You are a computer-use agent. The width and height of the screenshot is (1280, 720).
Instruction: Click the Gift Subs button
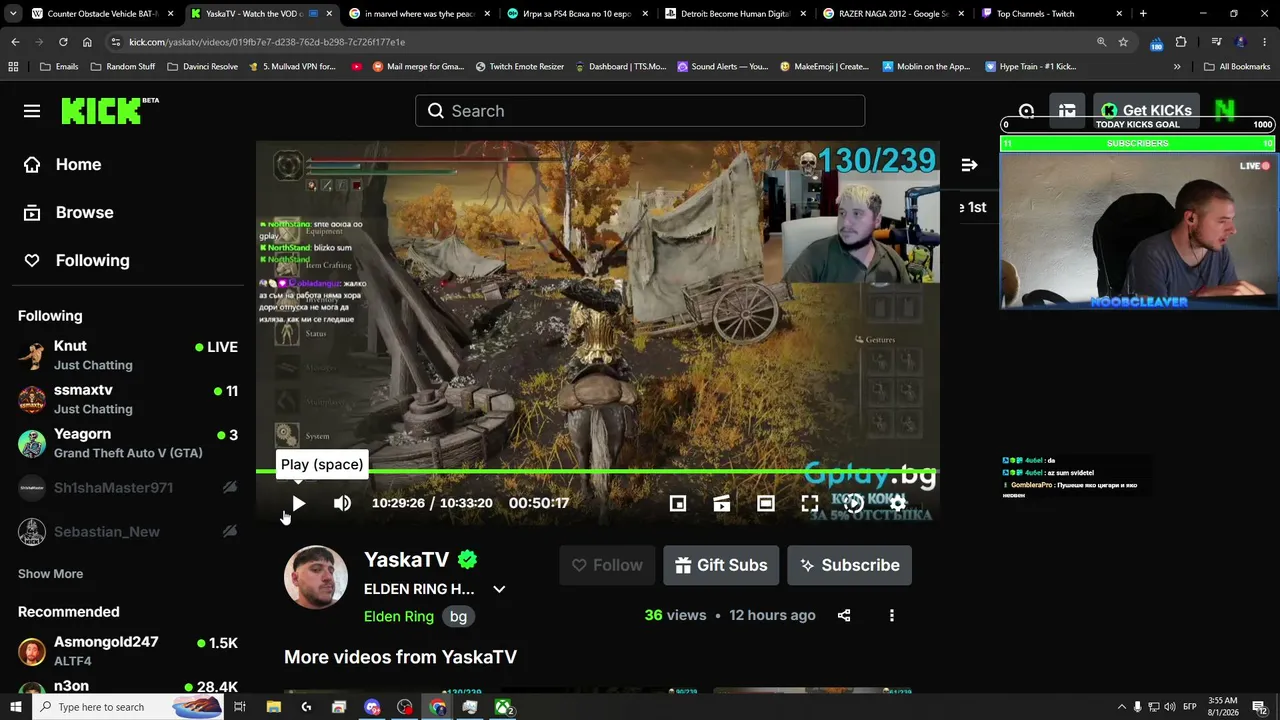(x=721, y=565)
